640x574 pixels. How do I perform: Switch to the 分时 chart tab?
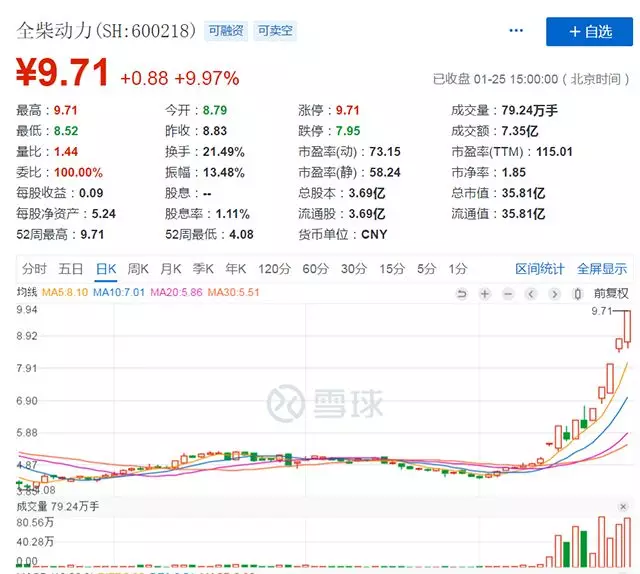(x=35, y=269)
